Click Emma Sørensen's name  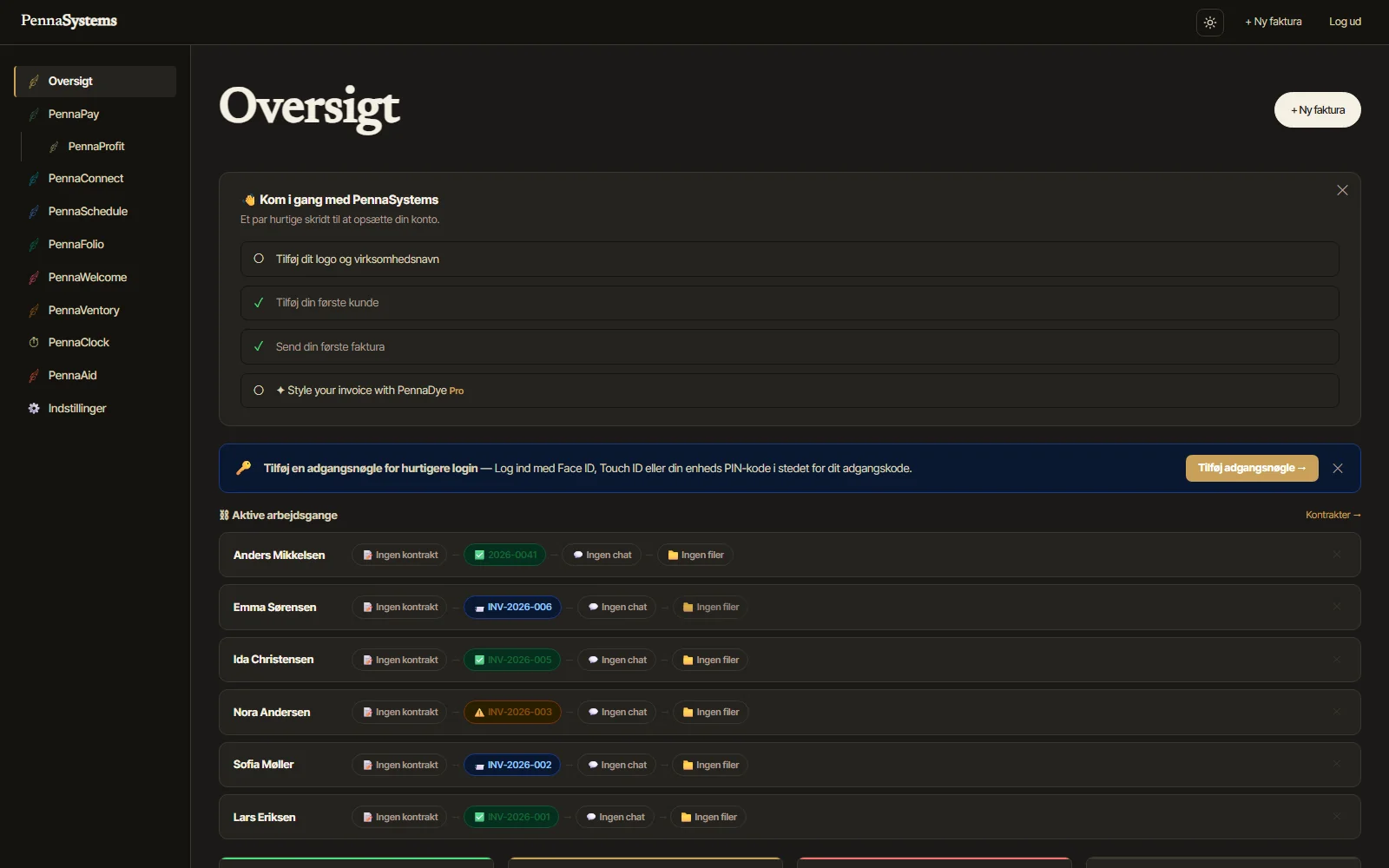[274, 608]
